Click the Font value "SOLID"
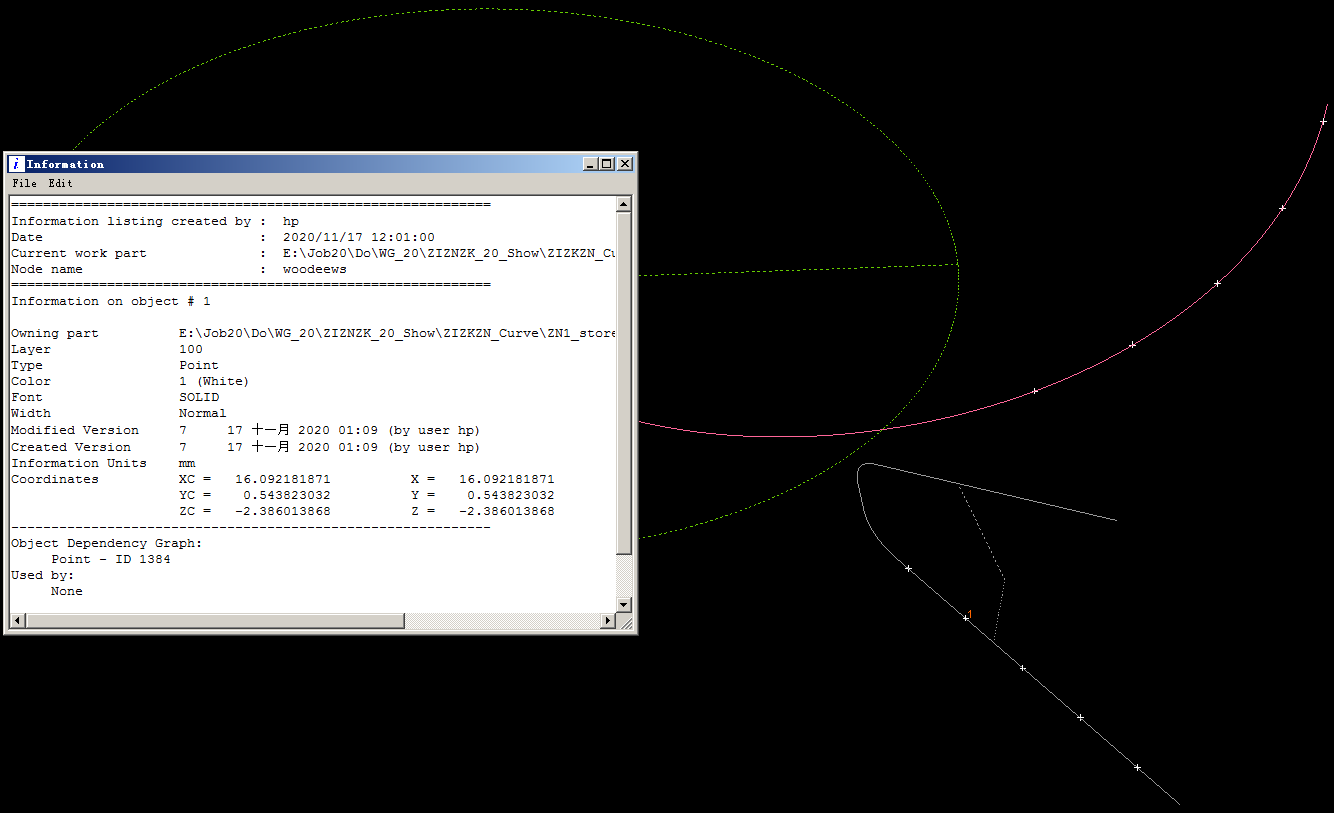The image size is (1334, 813). [x=199, y=397]
